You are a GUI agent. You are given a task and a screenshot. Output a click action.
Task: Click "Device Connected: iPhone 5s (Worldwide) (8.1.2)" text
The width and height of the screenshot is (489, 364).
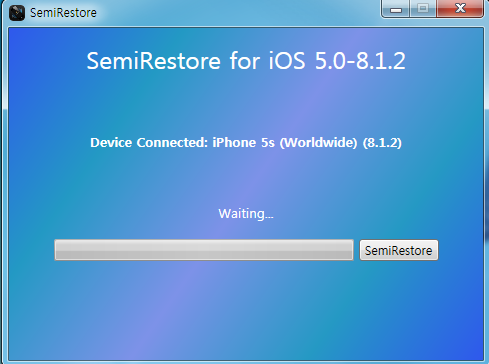coord(246,143)
